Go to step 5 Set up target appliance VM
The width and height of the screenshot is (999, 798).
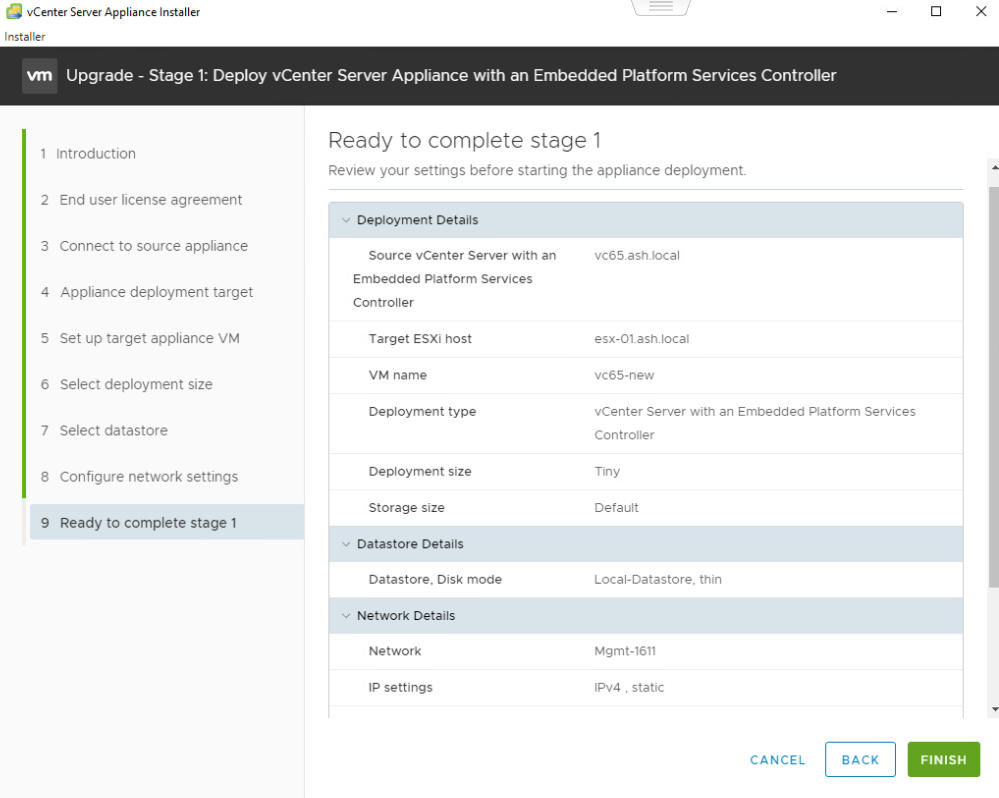coord(140,338)
